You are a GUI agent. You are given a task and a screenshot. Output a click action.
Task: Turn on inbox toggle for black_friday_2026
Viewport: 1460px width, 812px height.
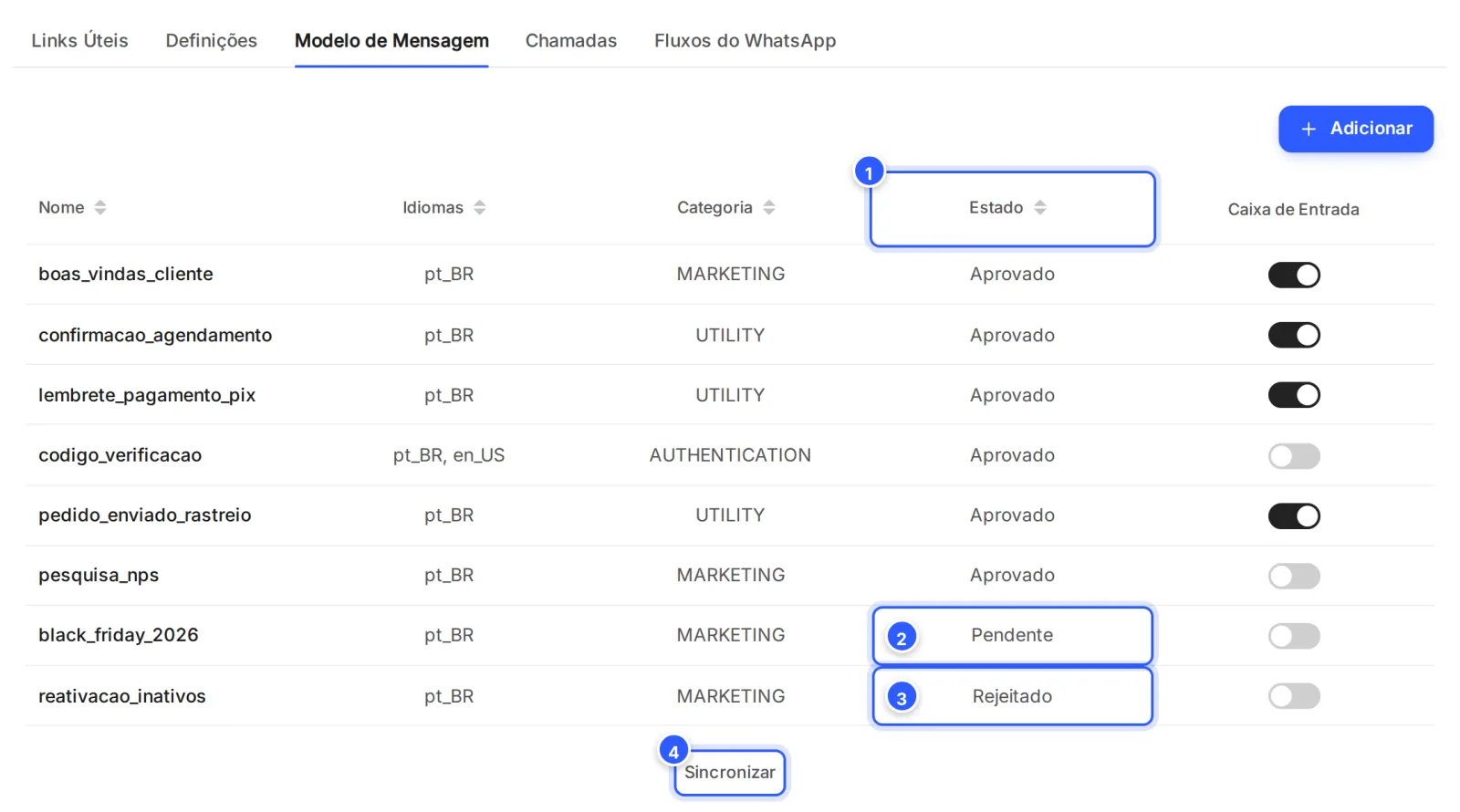[1294, 636]
